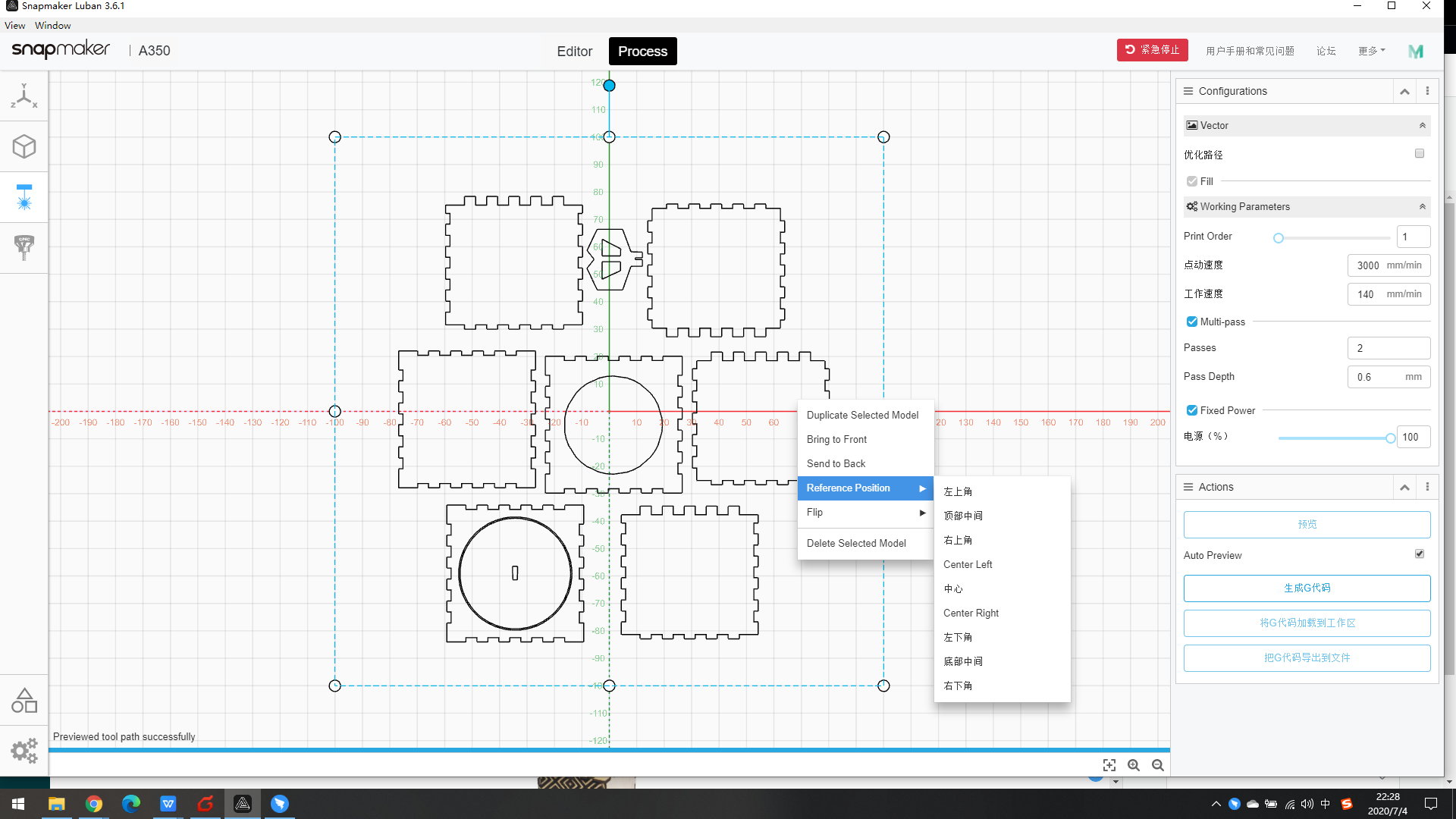
Task: Toggle the Fixed Power checkbox
Action: [x=1192, y=410]
